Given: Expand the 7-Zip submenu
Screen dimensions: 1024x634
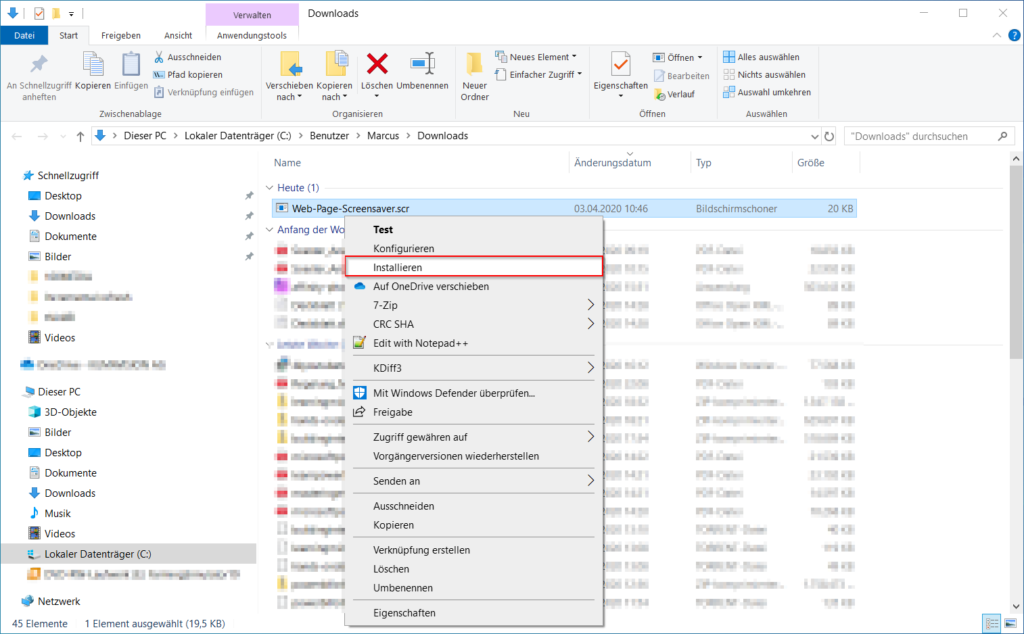Looking at the screenshot, I should click(473, 305).
